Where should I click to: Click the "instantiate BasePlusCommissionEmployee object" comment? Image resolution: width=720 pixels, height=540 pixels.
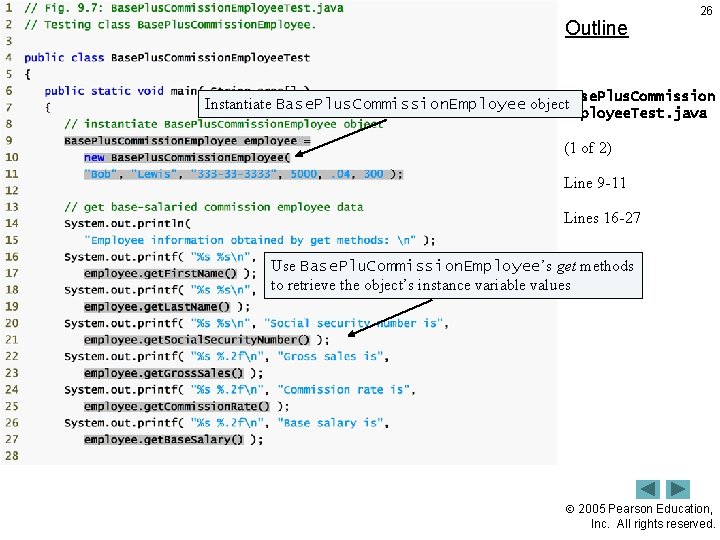[x=224, y=124]
